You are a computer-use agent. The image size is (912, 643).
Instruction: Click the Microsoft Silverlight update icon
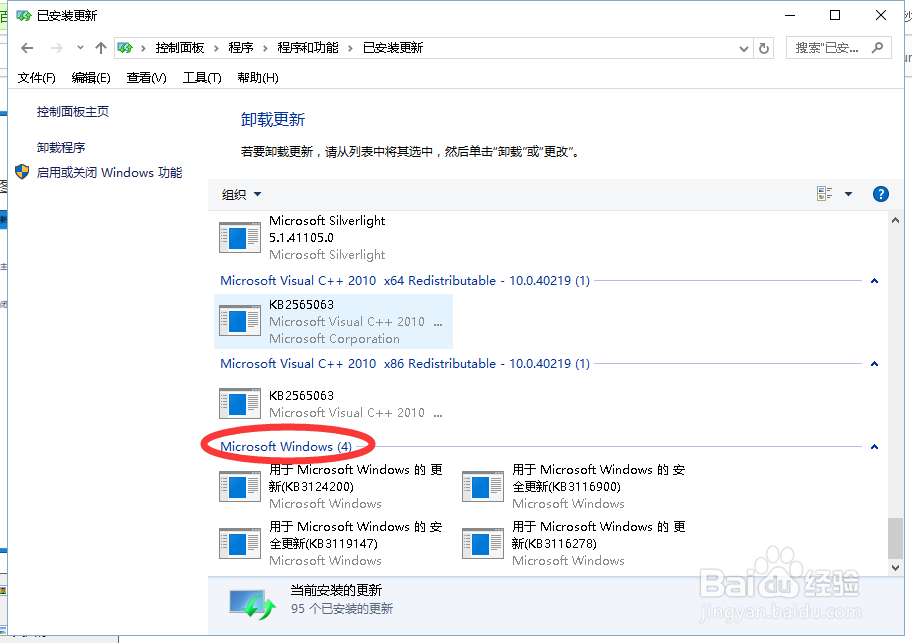(240, 238)
